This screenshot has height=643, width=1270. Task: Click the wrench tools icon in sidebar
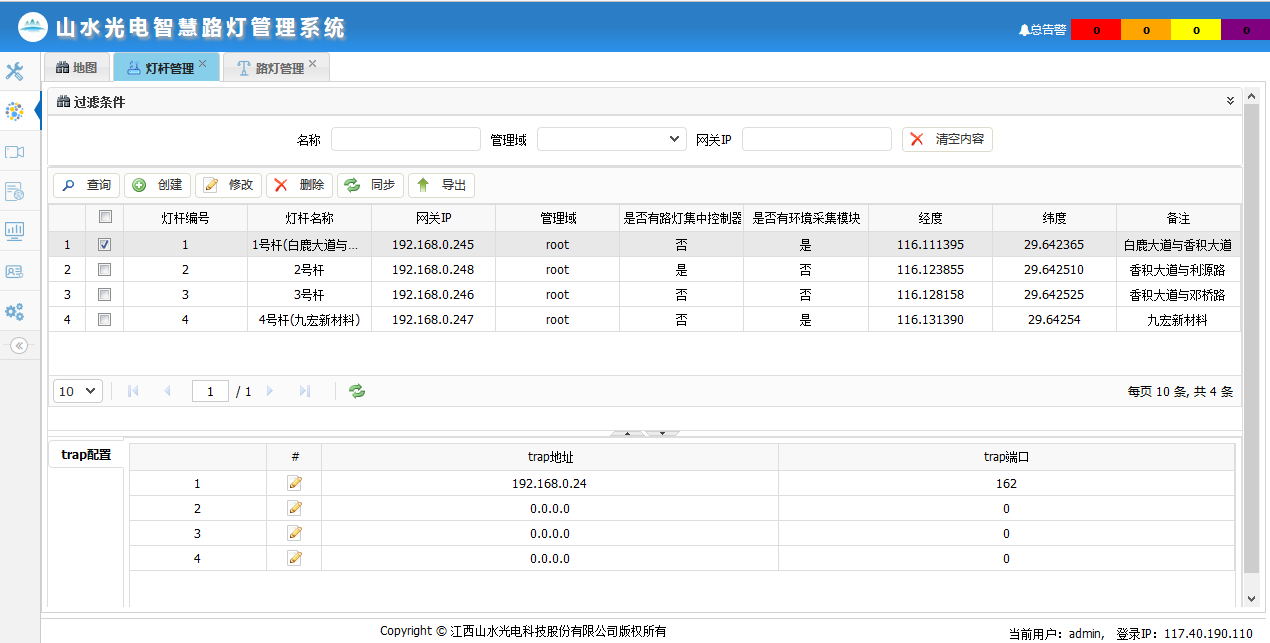pyautogui.click(x=15, y=71)
